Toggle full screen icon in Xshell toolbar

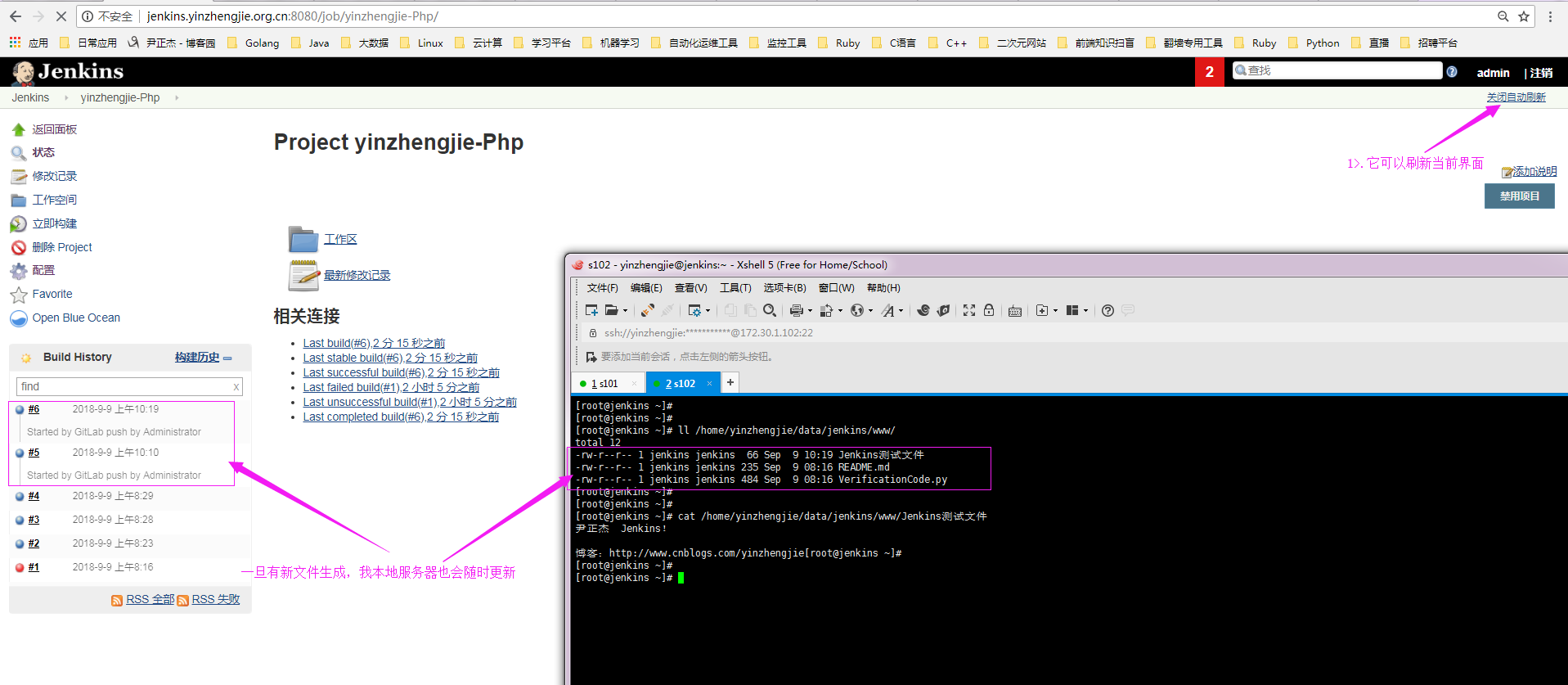[x=969, y=310]
